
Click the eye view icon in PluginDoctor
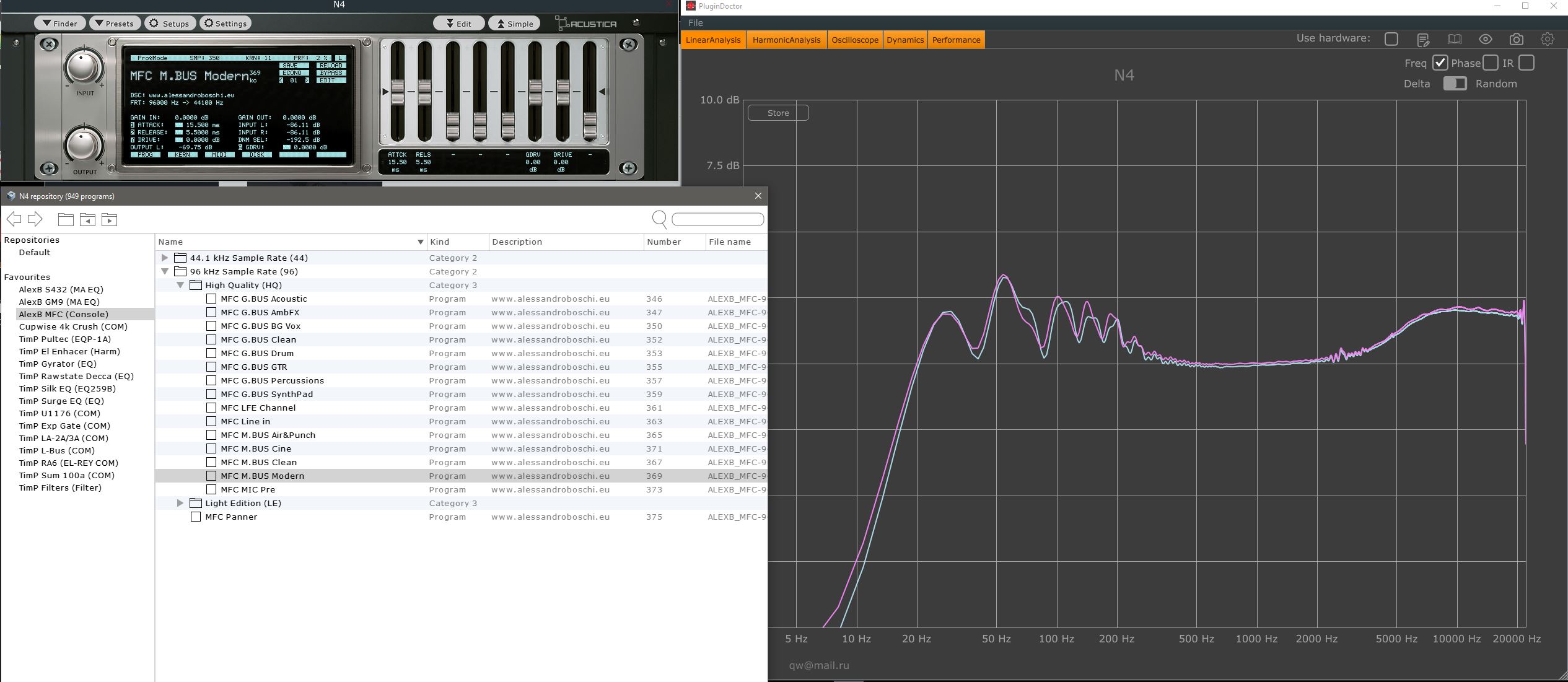tap(1485, 40)
